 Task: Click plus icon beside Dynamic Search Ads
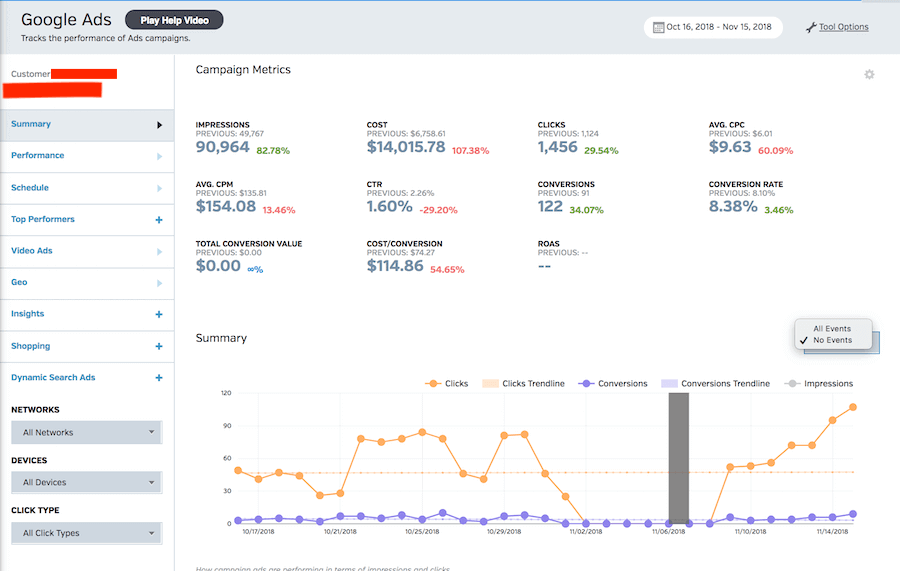159,378
